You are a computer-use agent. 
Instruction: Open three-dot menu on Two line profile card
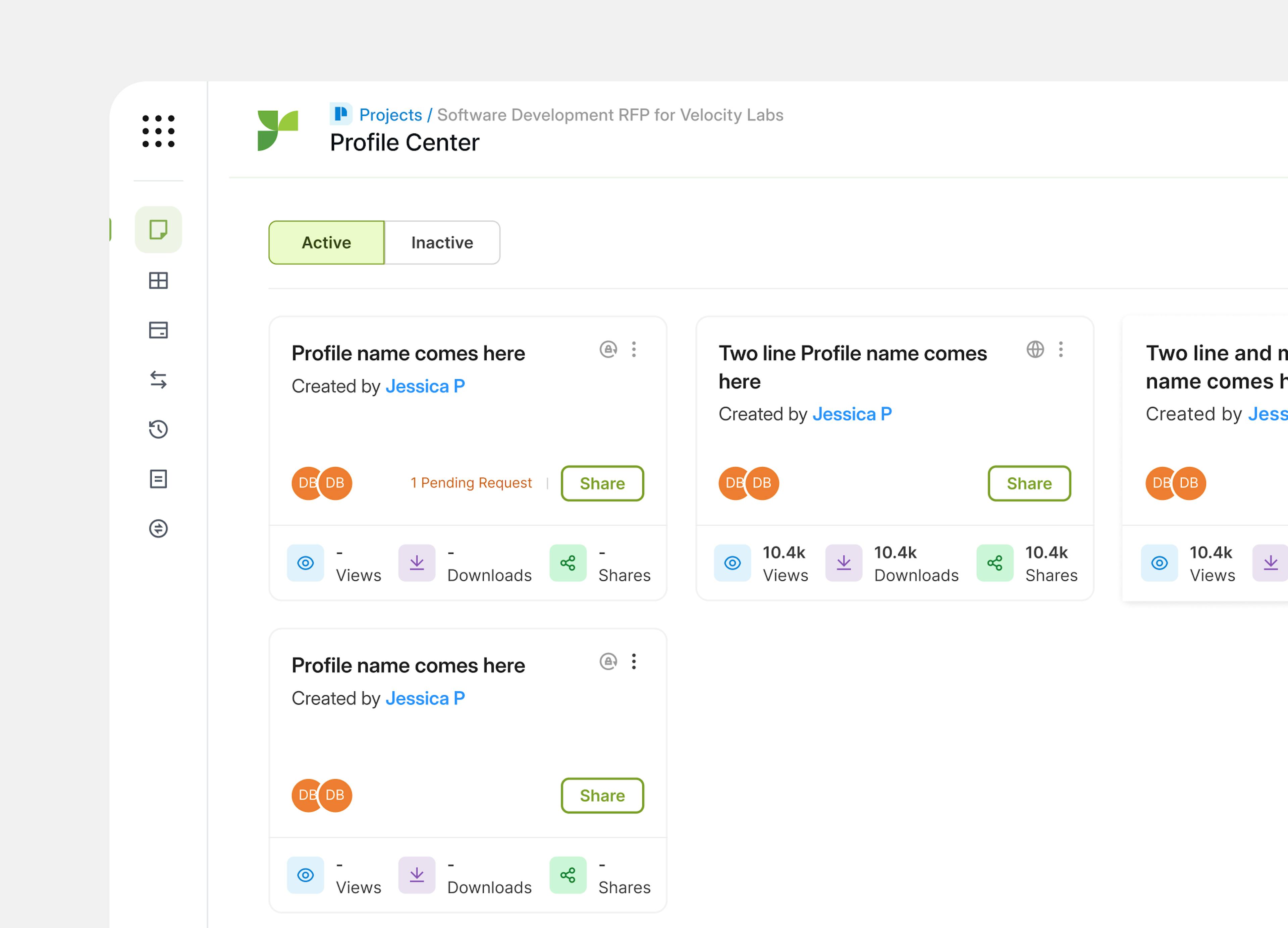coord(1060,349)
